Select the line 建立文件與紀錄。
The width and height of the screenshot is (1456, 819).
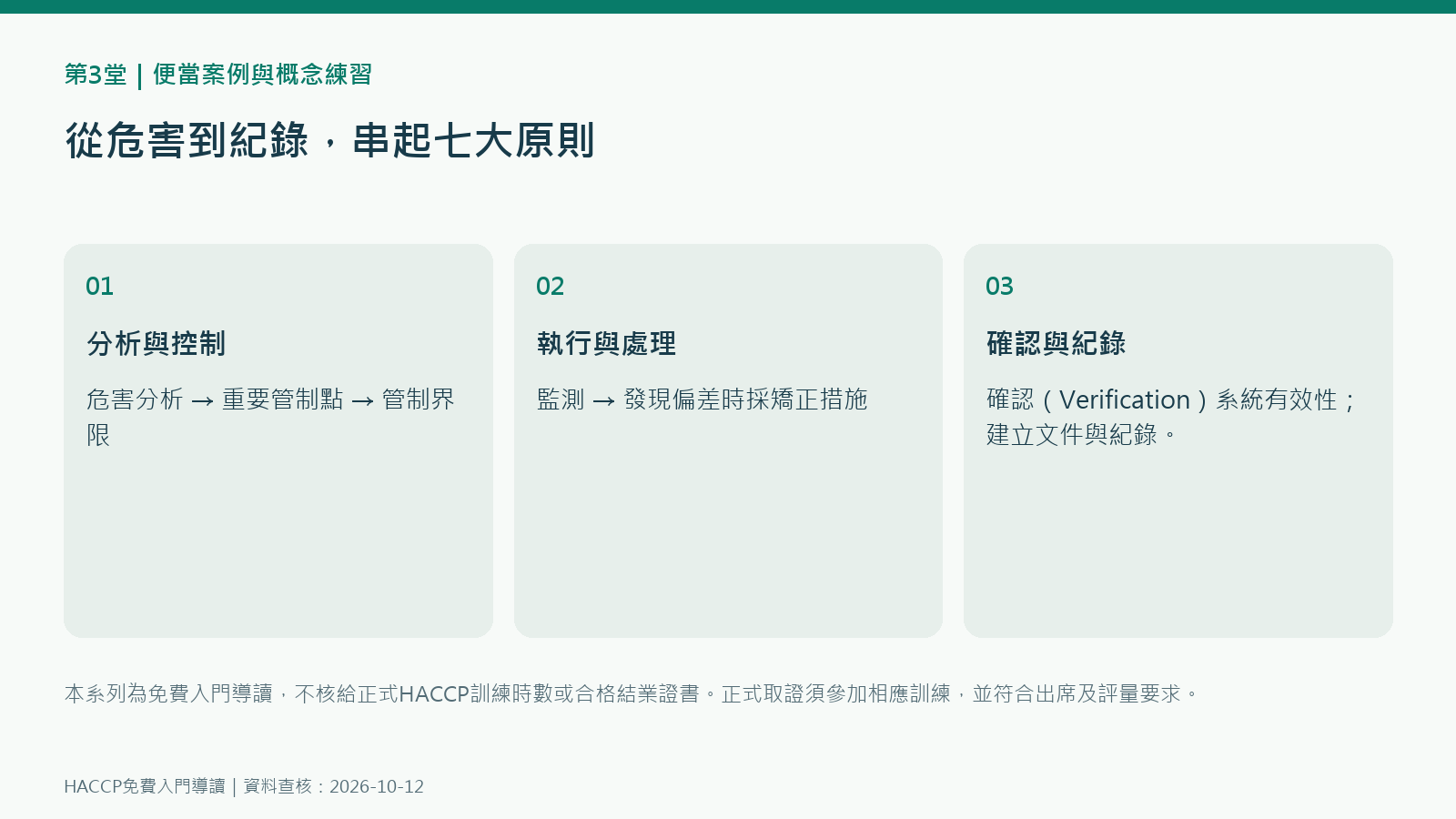[1083, 435]
